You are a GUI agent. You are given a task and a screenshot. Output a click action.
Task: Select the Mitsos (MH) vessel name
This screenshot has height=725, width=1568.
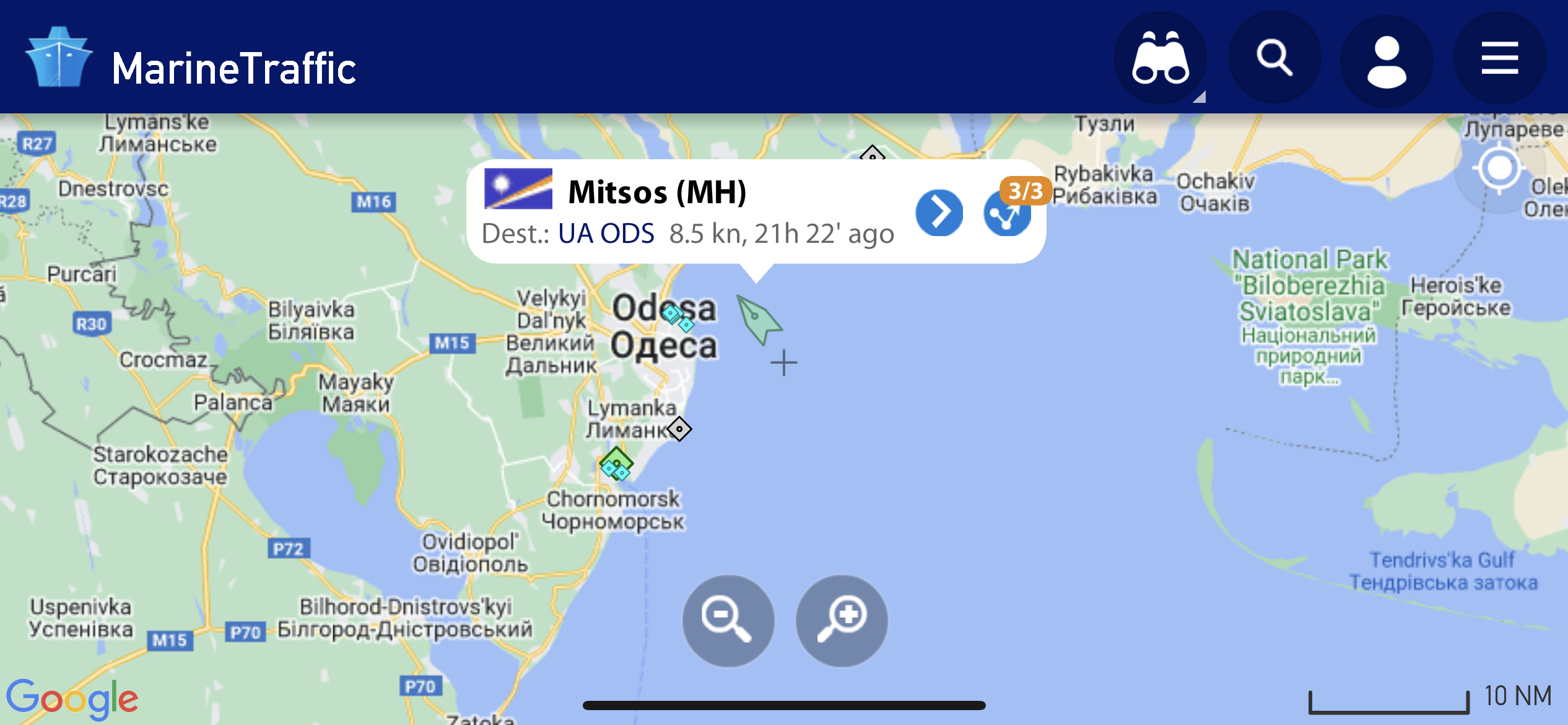[x=657, y=191]
